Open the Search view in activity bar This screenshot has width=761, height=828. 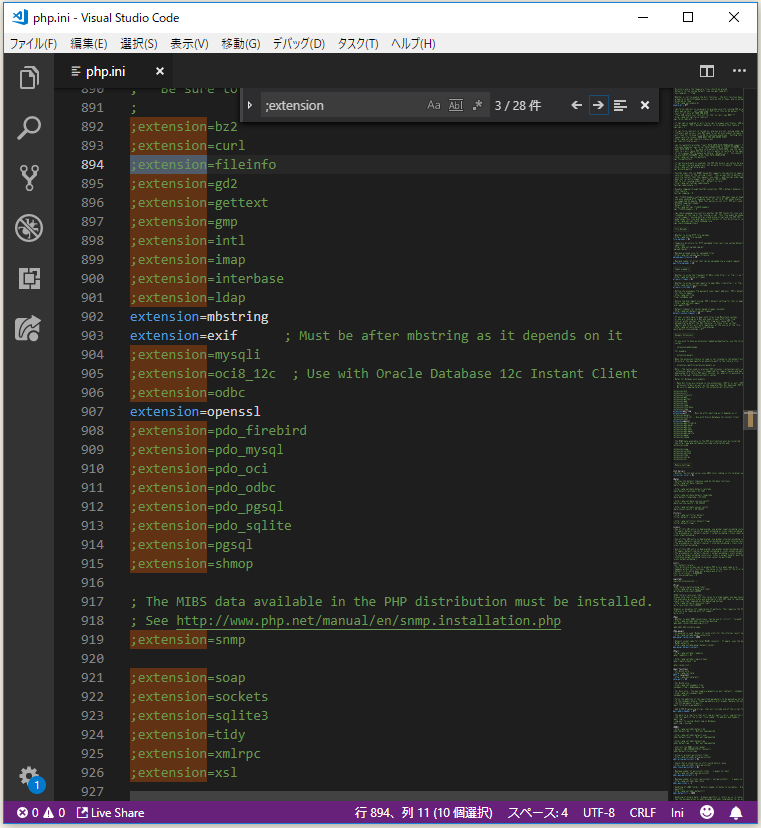coord(29,128)
